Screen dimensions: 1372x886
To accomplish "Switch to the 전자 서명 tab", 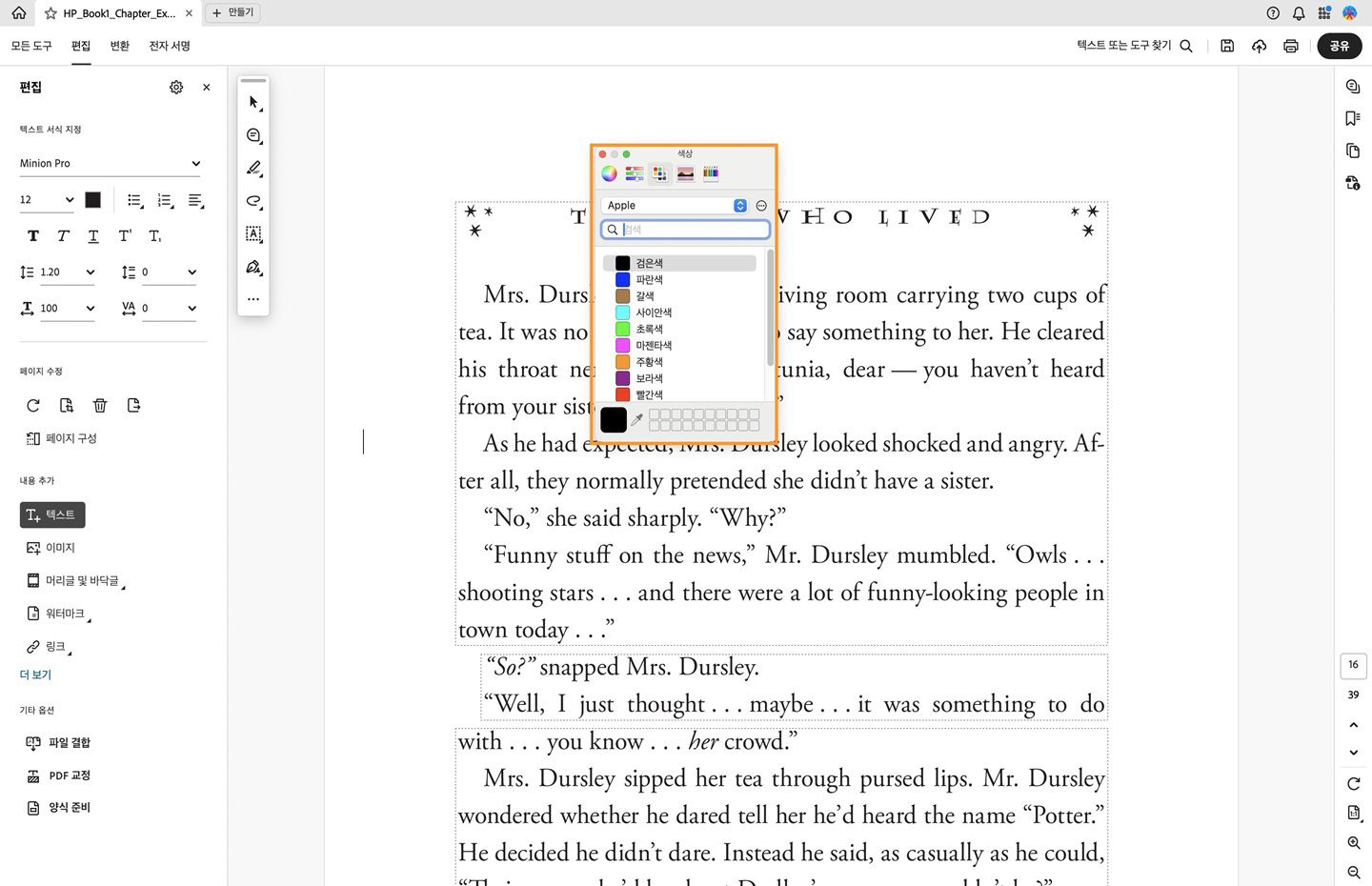I will (x=170, y=46).
